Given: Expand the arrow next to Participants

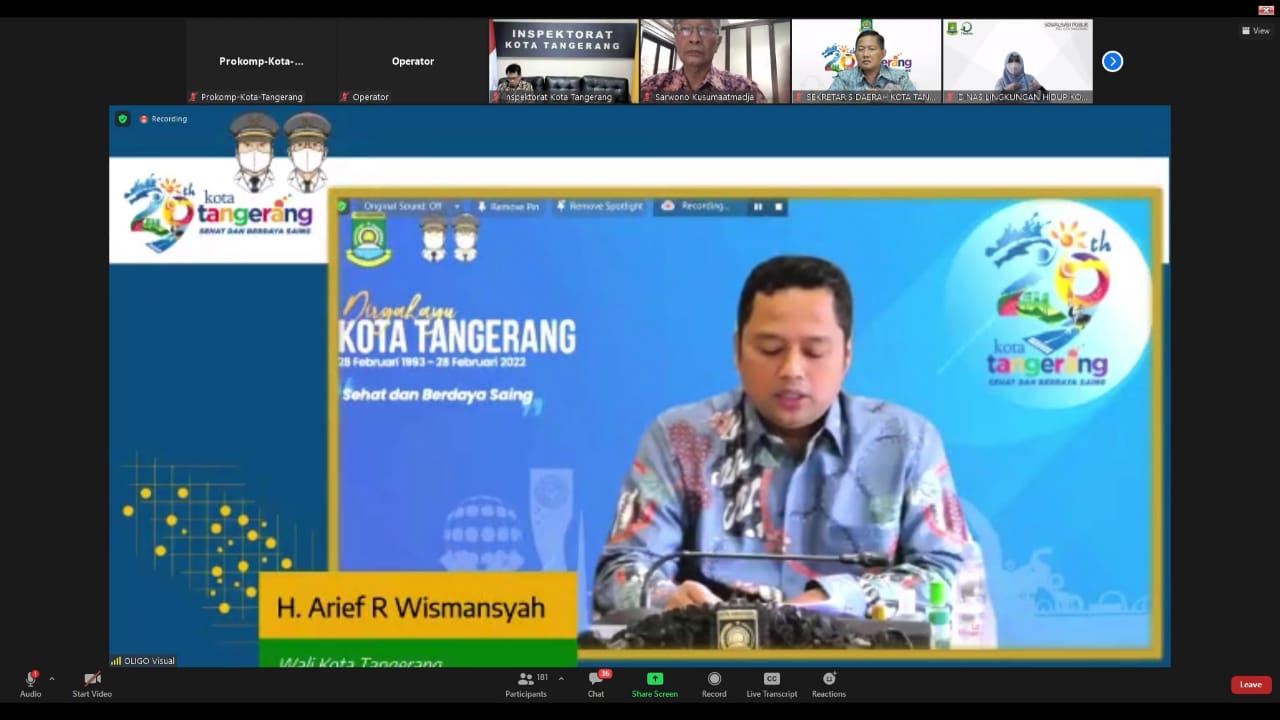Looking at the screenshot, I should tap(561, 678).
